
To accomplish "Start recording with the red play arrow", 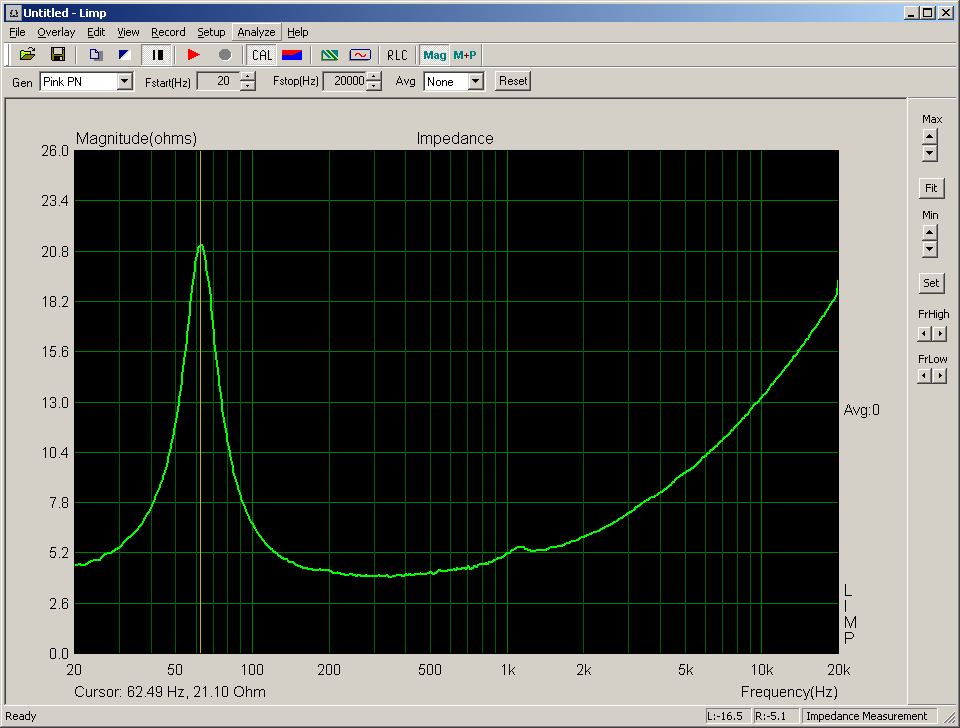I will 193,55.
